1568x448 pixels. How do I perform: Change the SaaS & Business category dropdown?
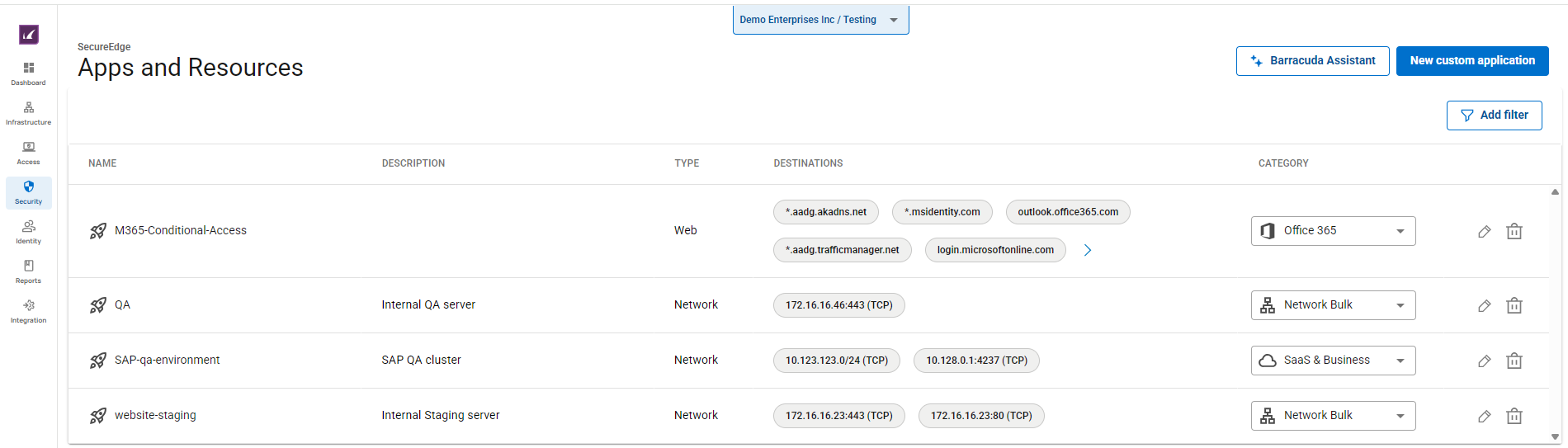coord(1333,361)
